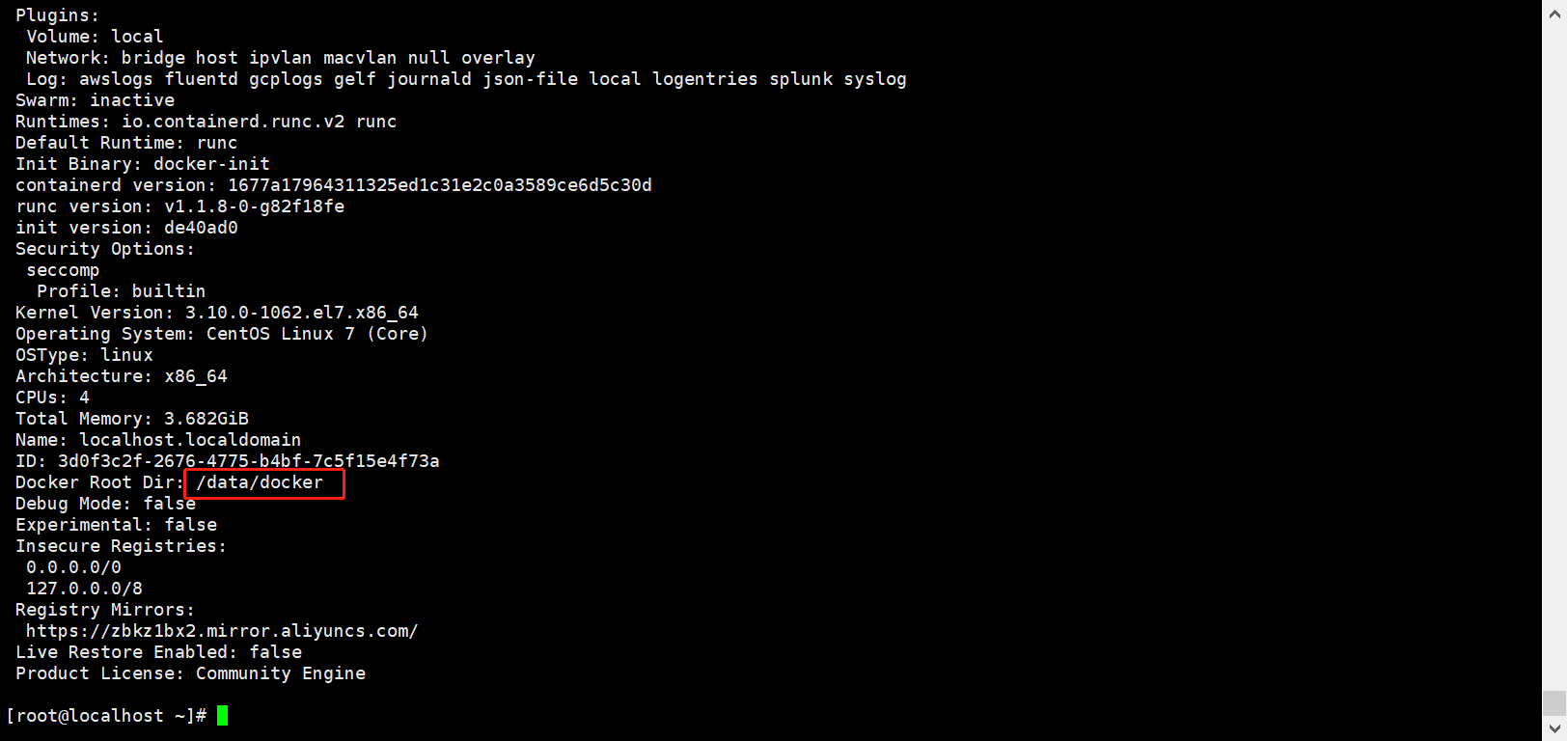Image resolution: width=1568 pixels, height=741 pixels.
Task: Click the runc version v1.1.8 text
Action: coord(254,206)
